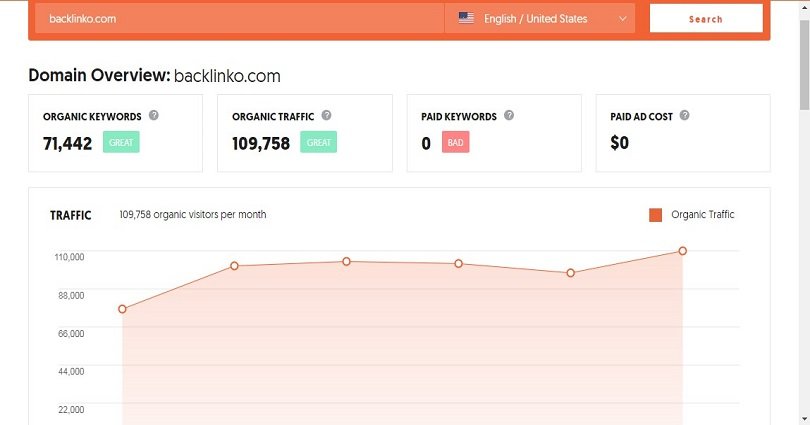Click the United States flag icon
This screenshot has width=810, height=425.
click(x=466, y=18)
